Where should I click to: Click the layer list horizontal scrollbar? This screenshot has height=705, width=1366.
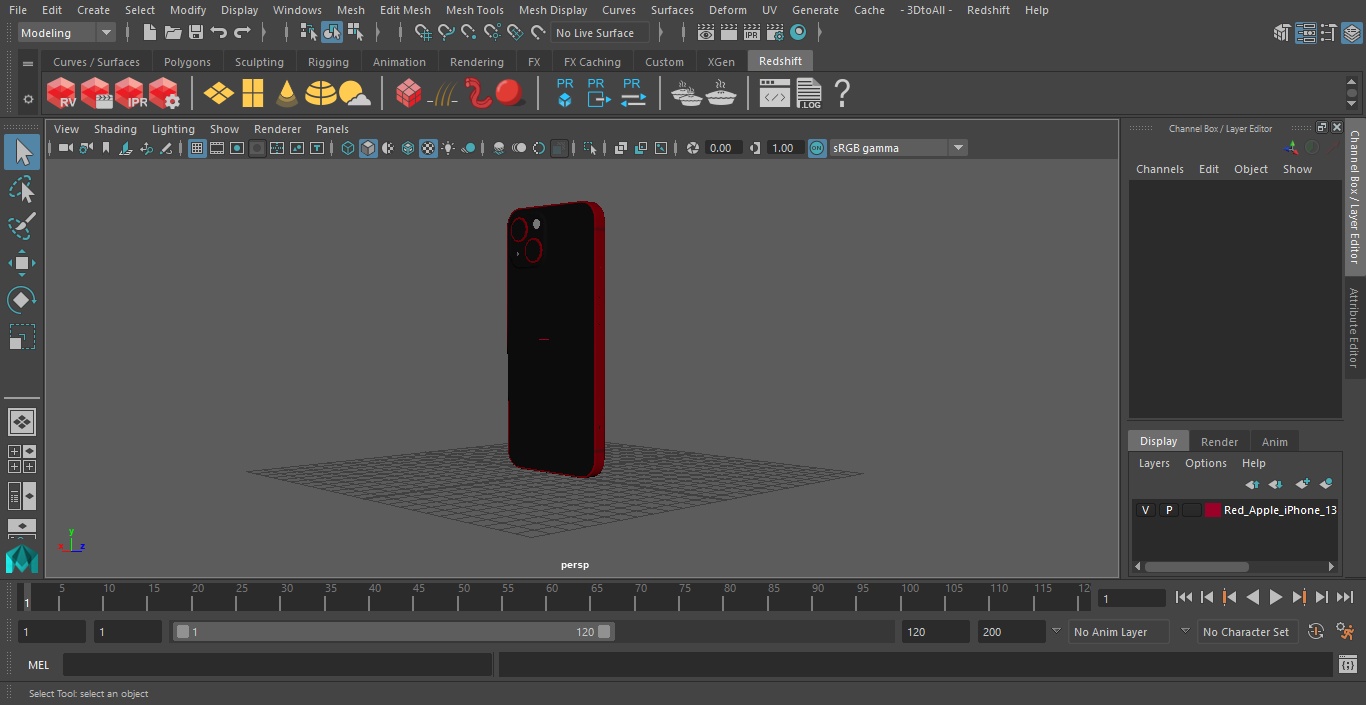(1196, 566)
